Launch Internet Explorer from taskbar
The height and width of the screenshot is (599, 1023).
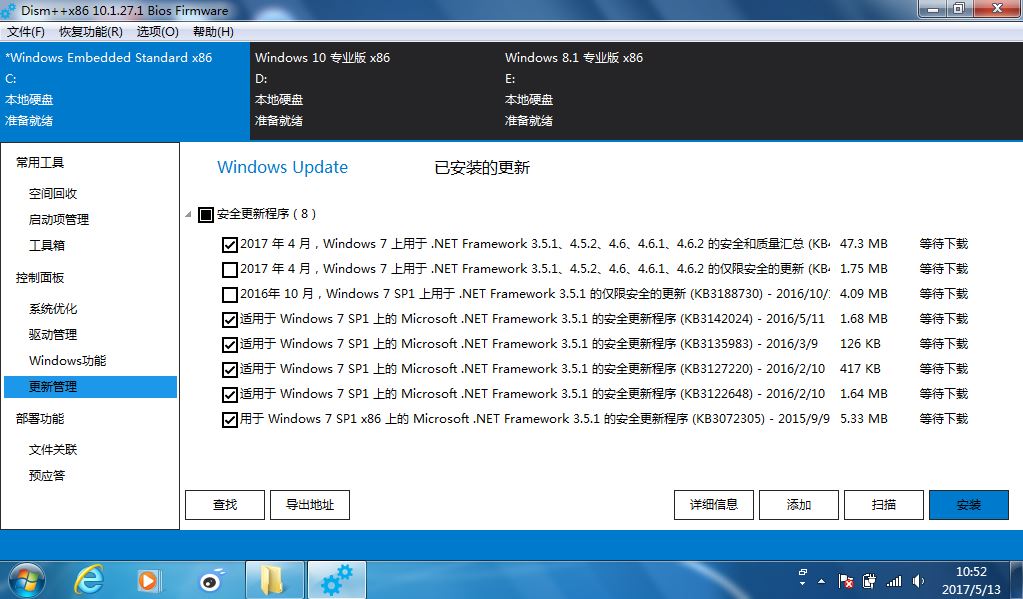pyautogui.click(x=89, y=579)
